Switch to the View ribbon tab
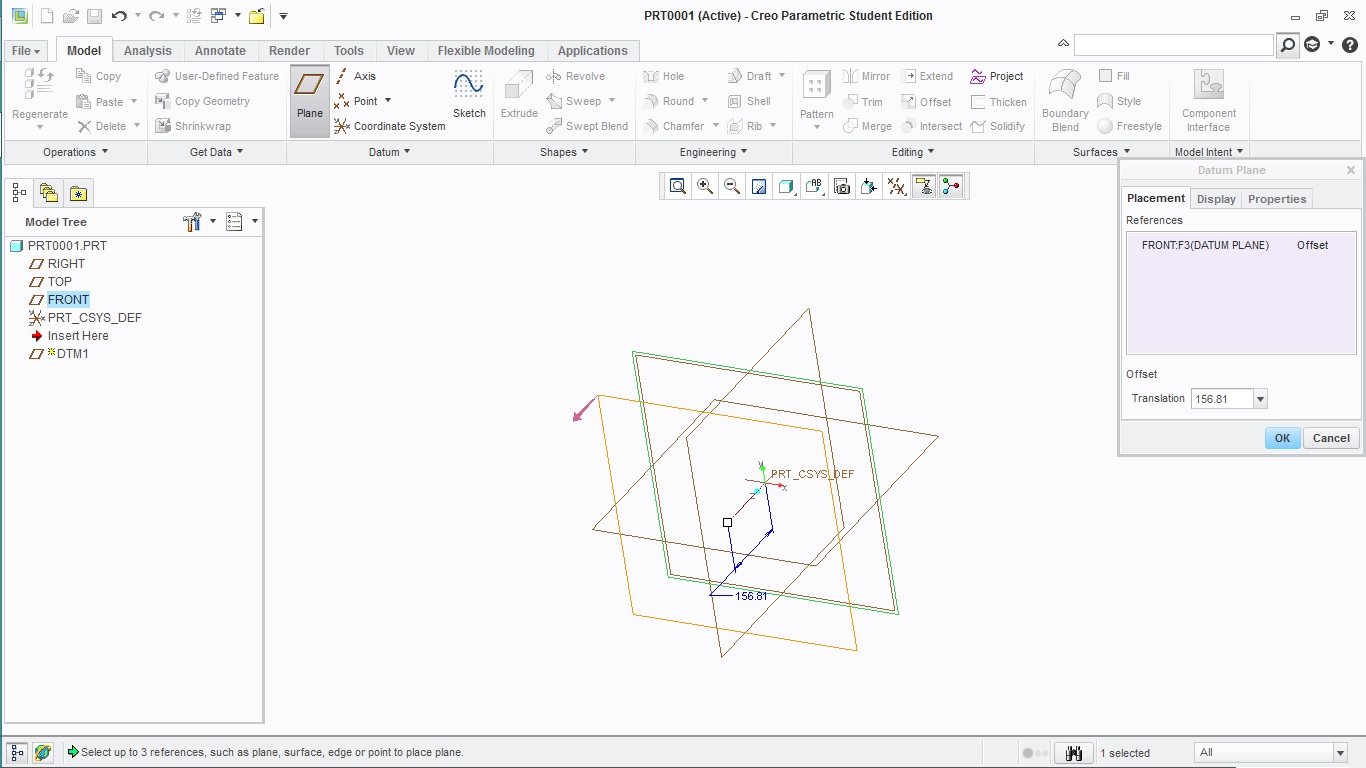 tap(401, 51)
